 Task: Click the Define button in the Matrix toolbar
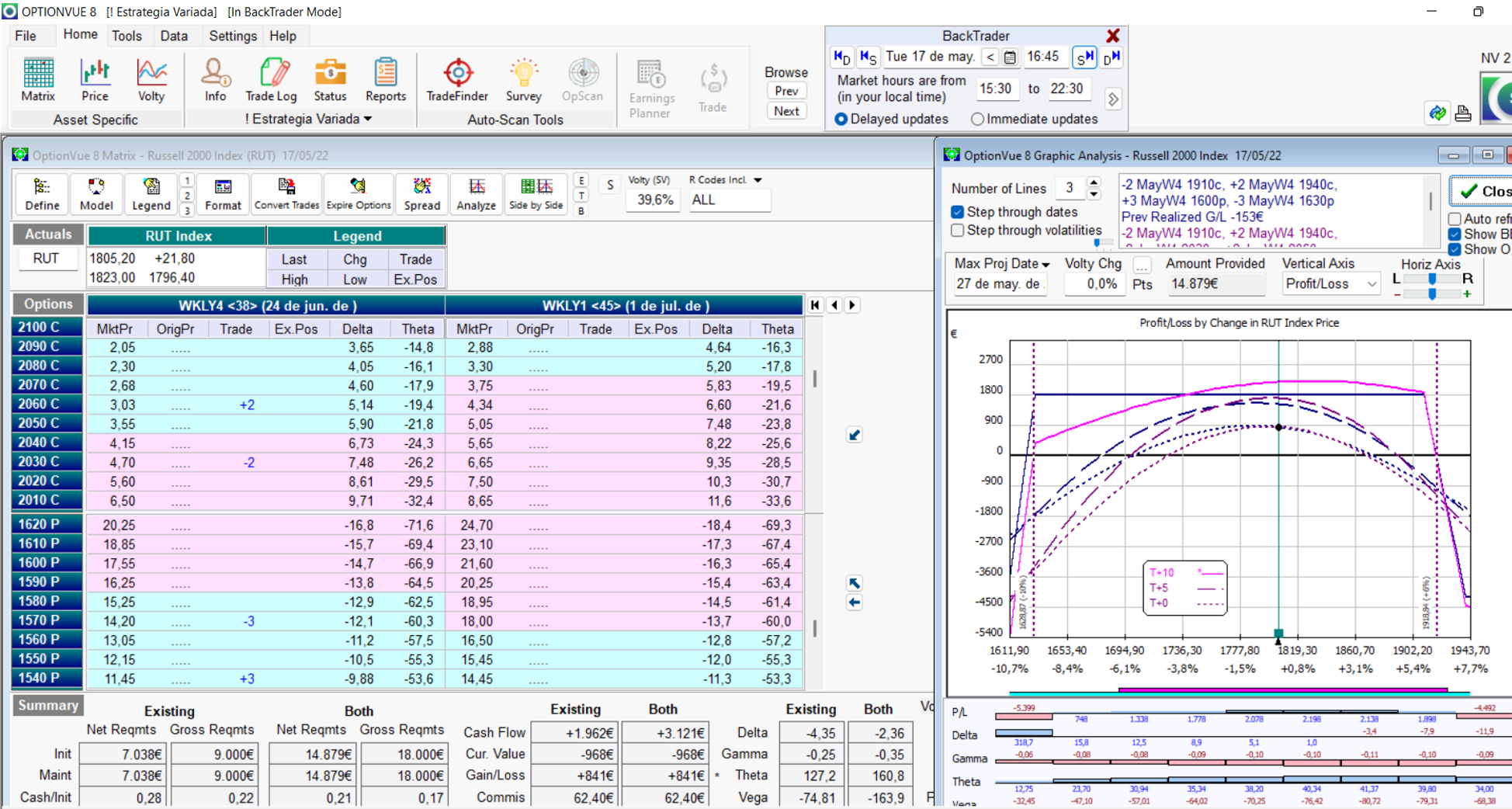click(42, 193)
